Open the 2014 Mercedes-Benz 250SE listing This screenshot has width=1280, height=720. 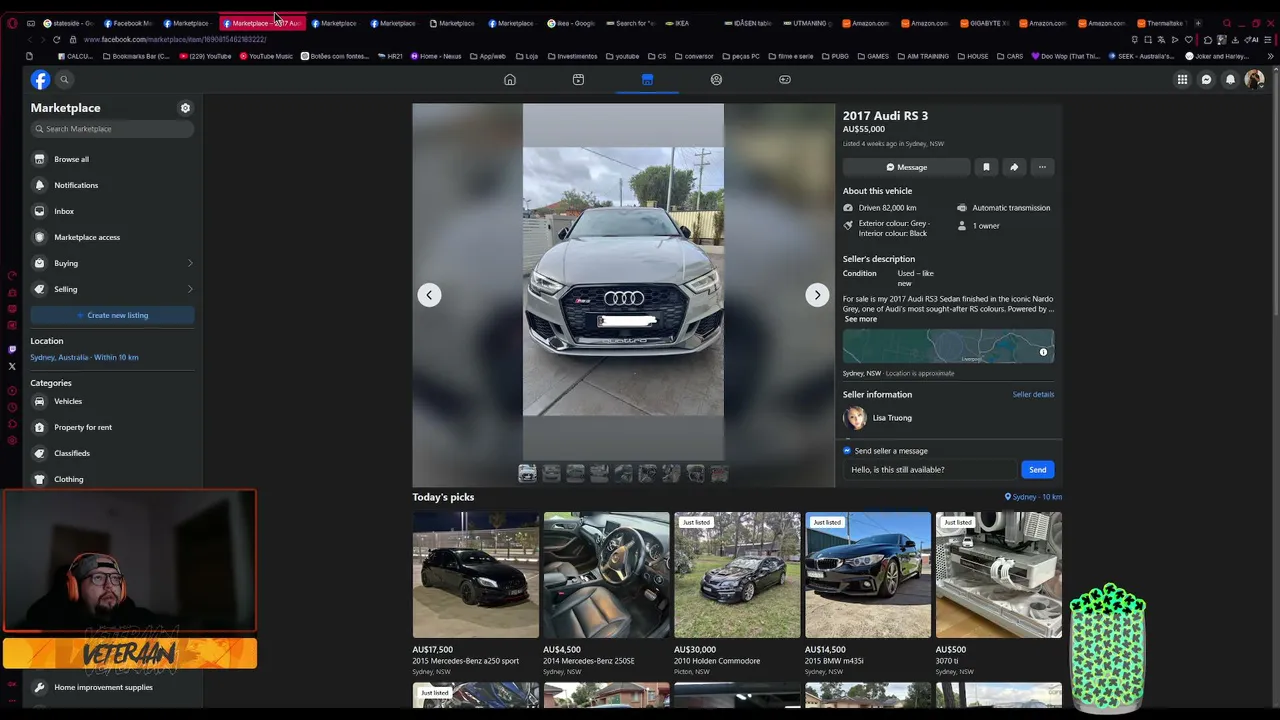click(606, 594)
